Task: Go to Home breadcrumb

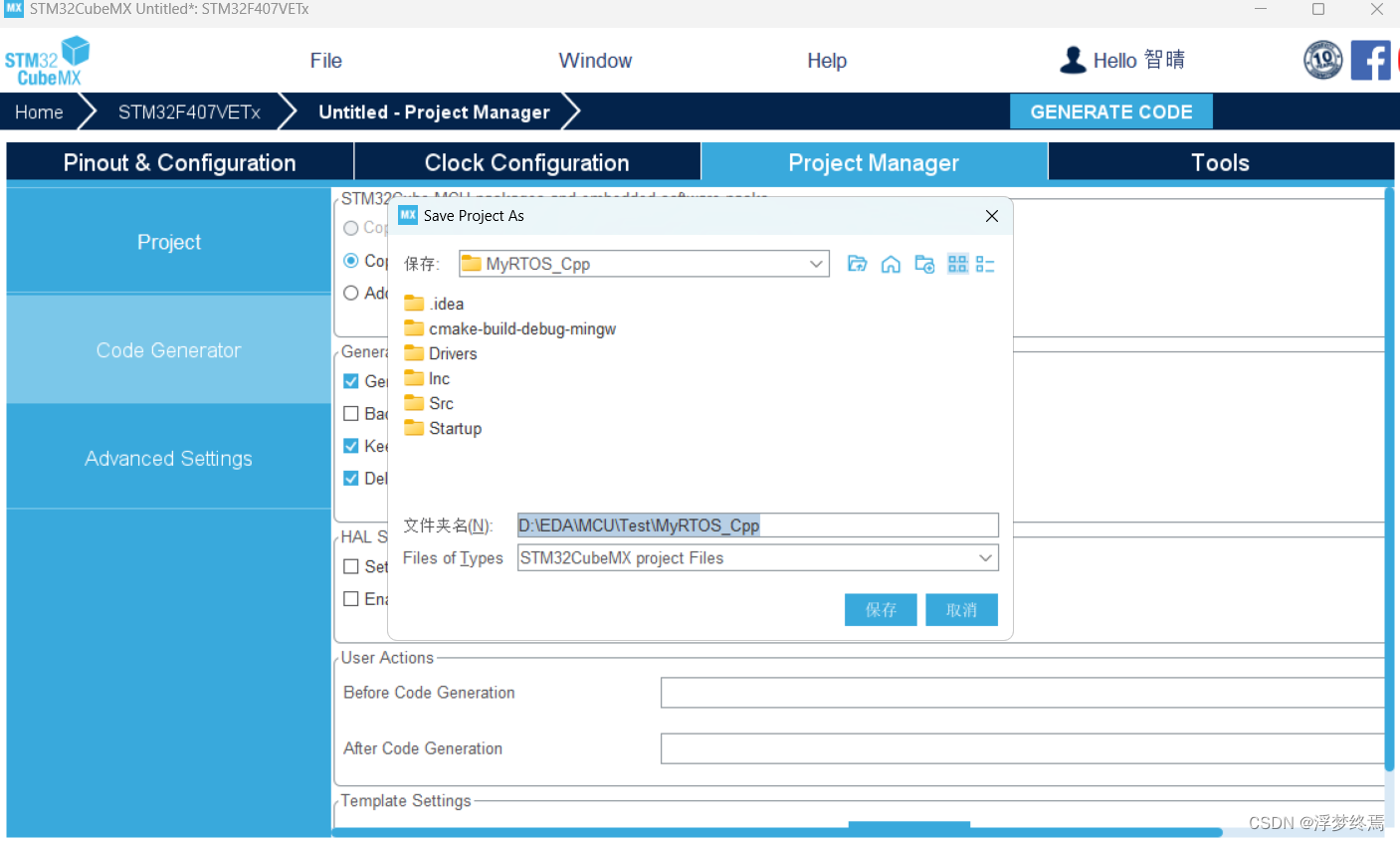Action: point(39,112)
